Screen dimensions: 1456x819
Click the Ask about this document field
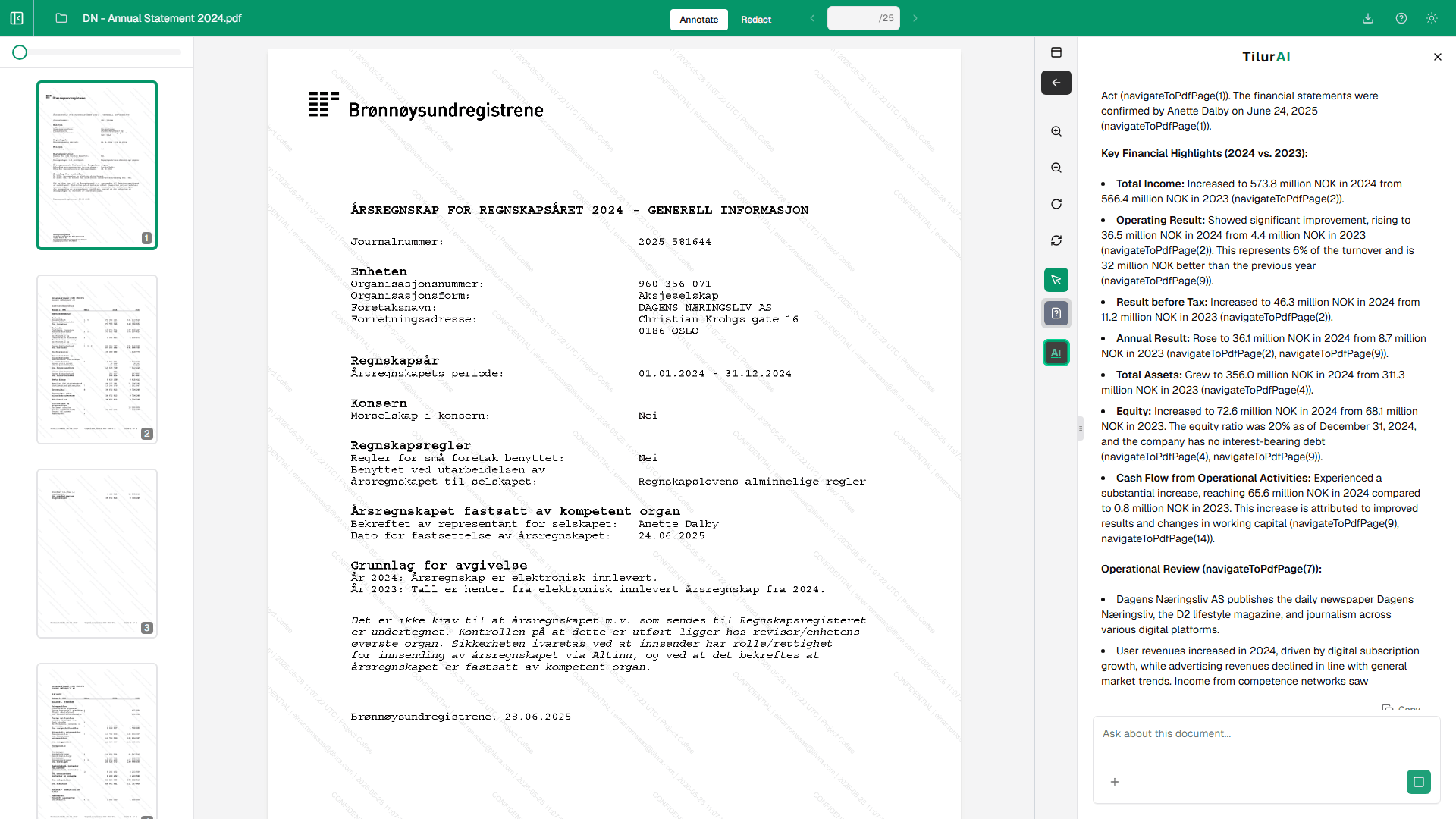1266,734
